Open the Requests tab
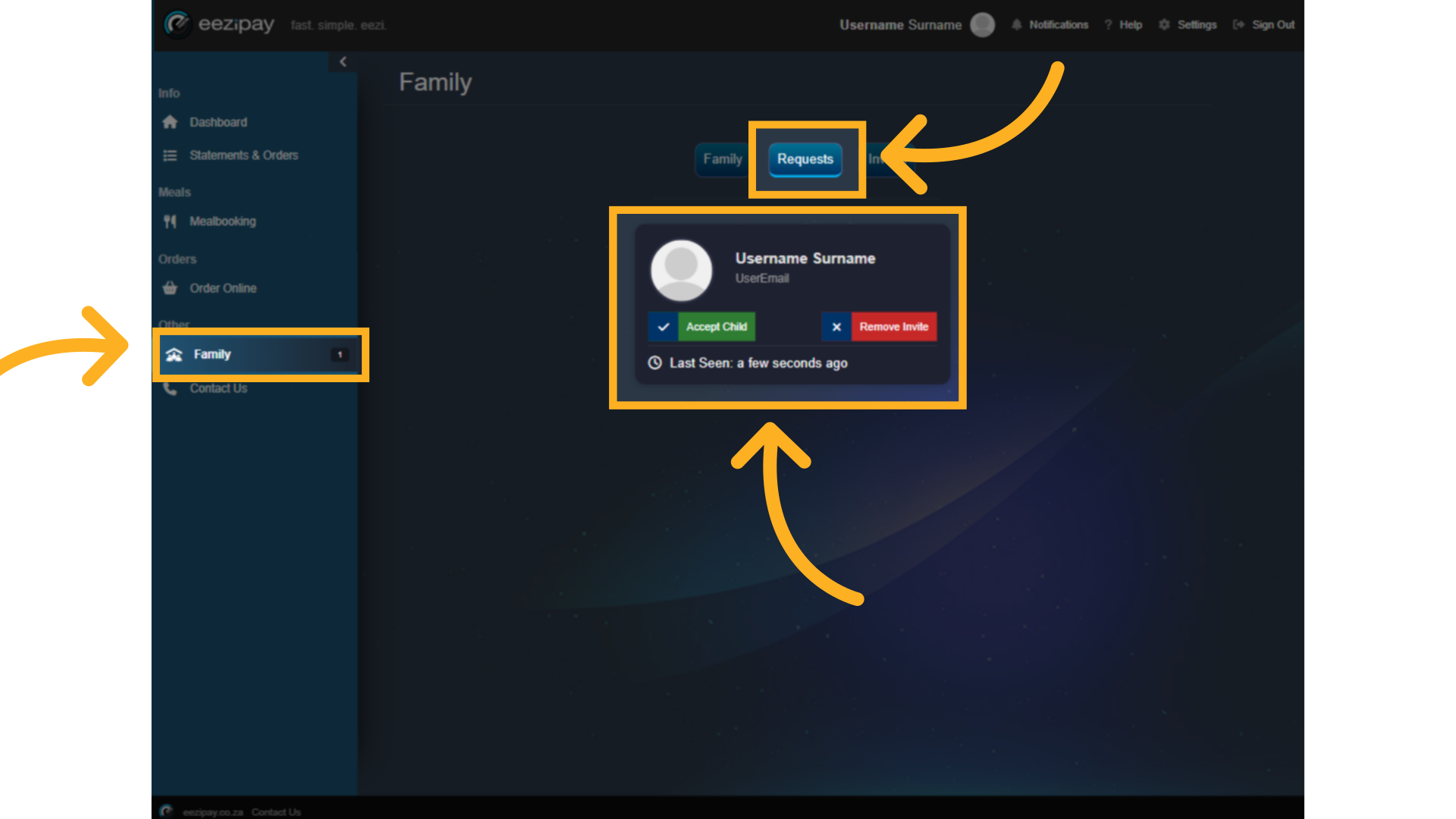The width and height of the screenshot is (1456, 819). (805, 160)
